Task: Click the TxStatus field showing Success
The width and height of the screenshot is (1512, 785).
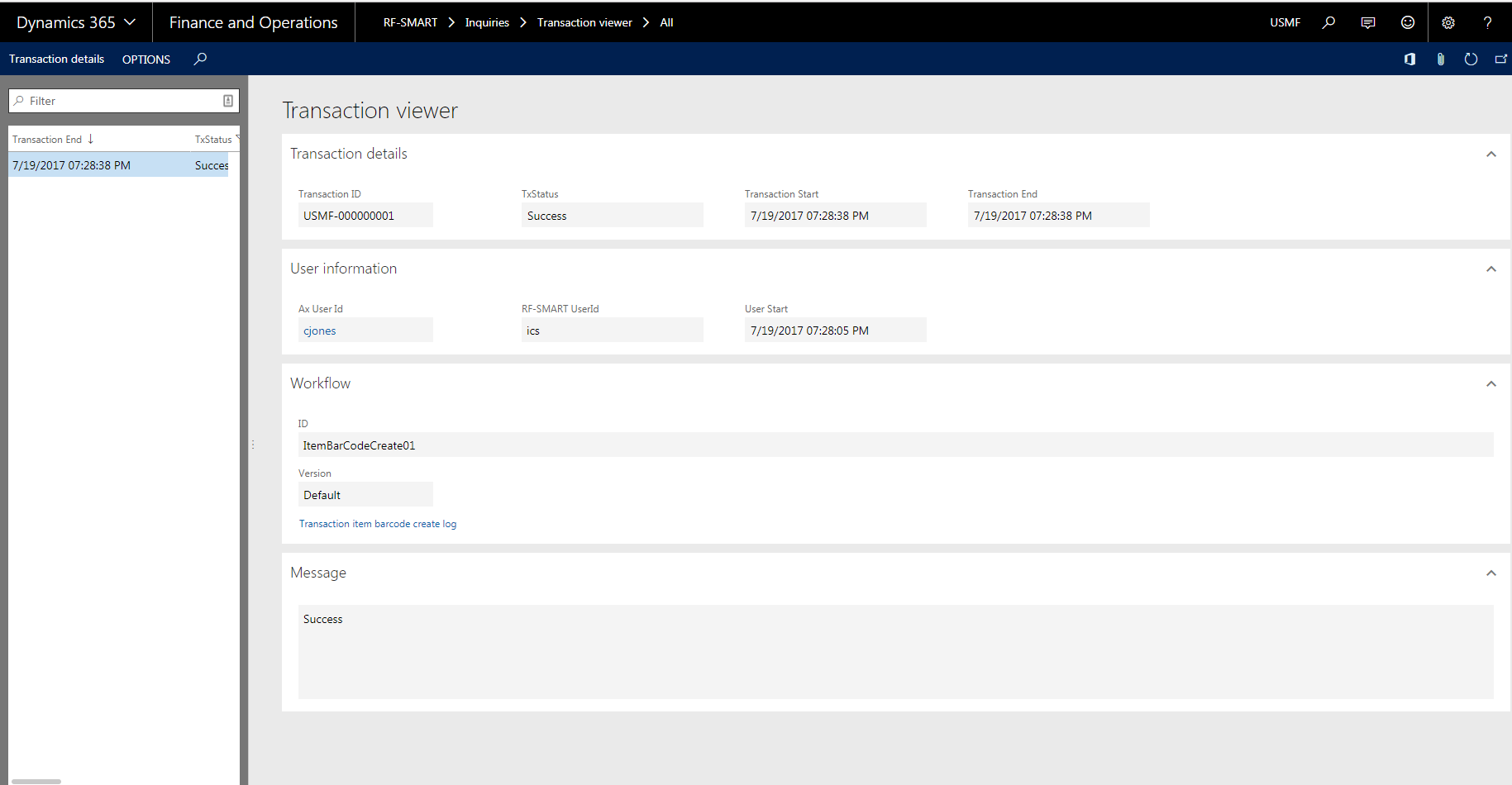Action: 613,215
